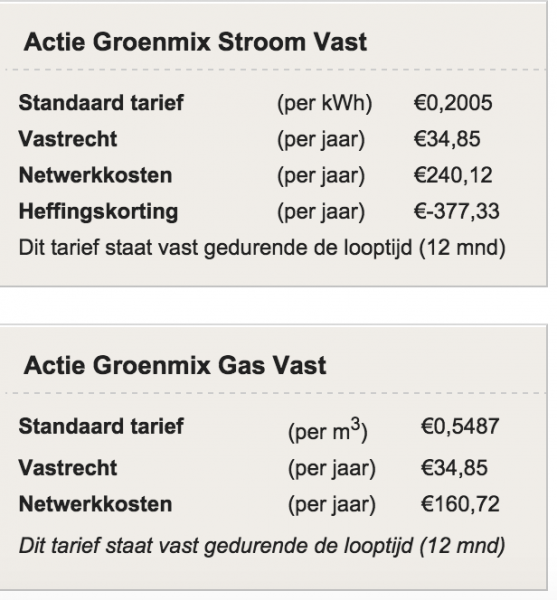Click the italic looptijd (12 mnd) note

coord(262,546)
